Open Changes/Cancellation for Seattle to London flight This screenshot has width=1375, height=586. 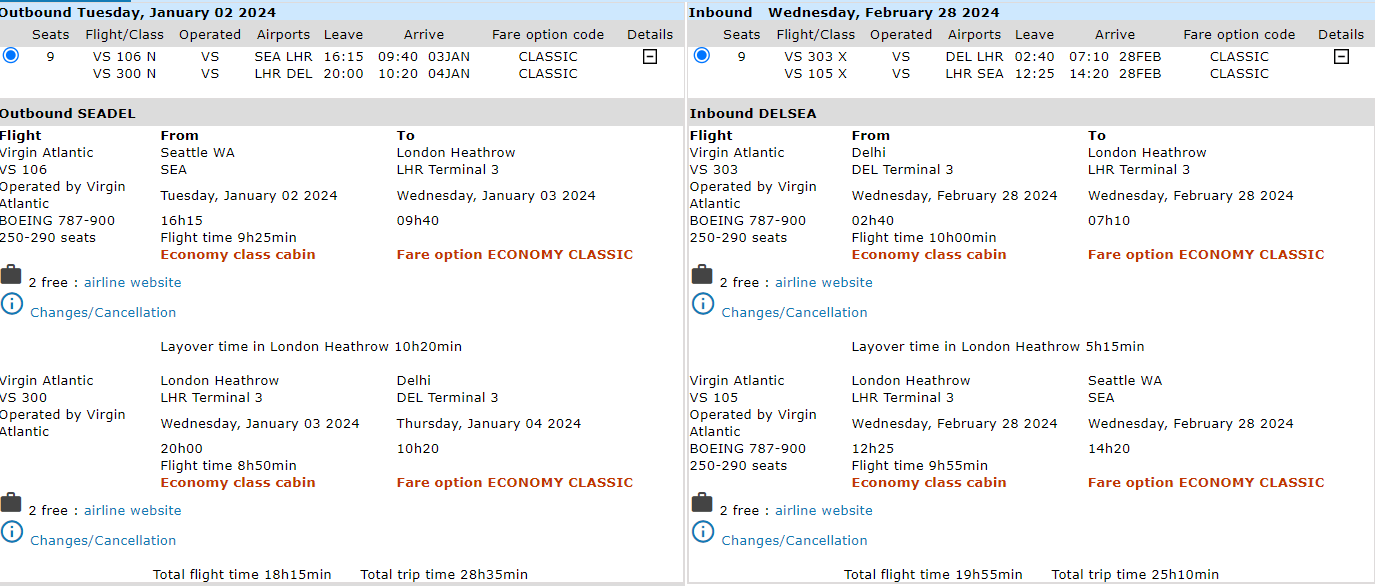coord(103,313)
